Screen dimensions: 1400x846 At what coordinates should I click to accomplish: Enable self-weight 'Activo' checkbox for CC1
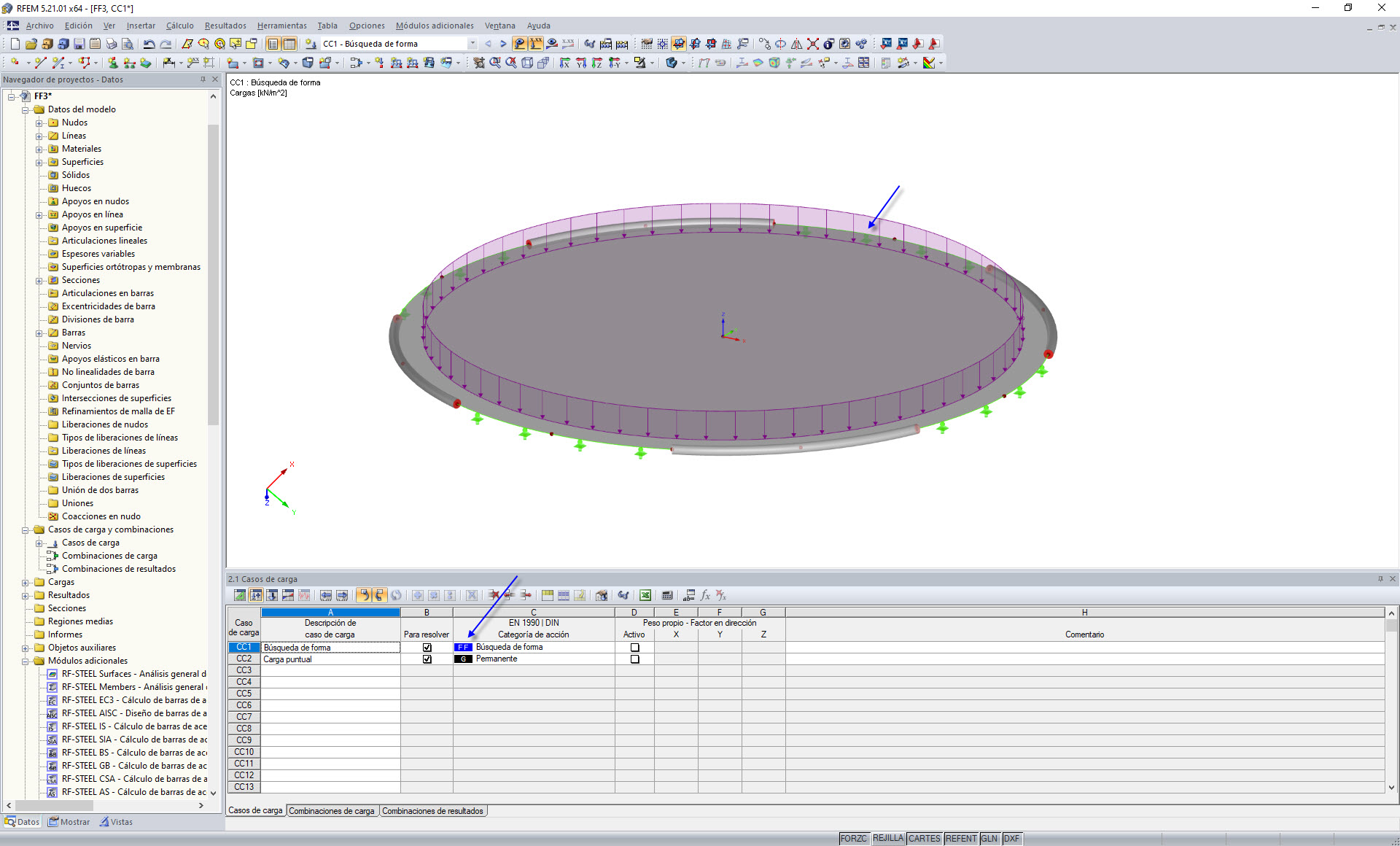click(634, 648)
